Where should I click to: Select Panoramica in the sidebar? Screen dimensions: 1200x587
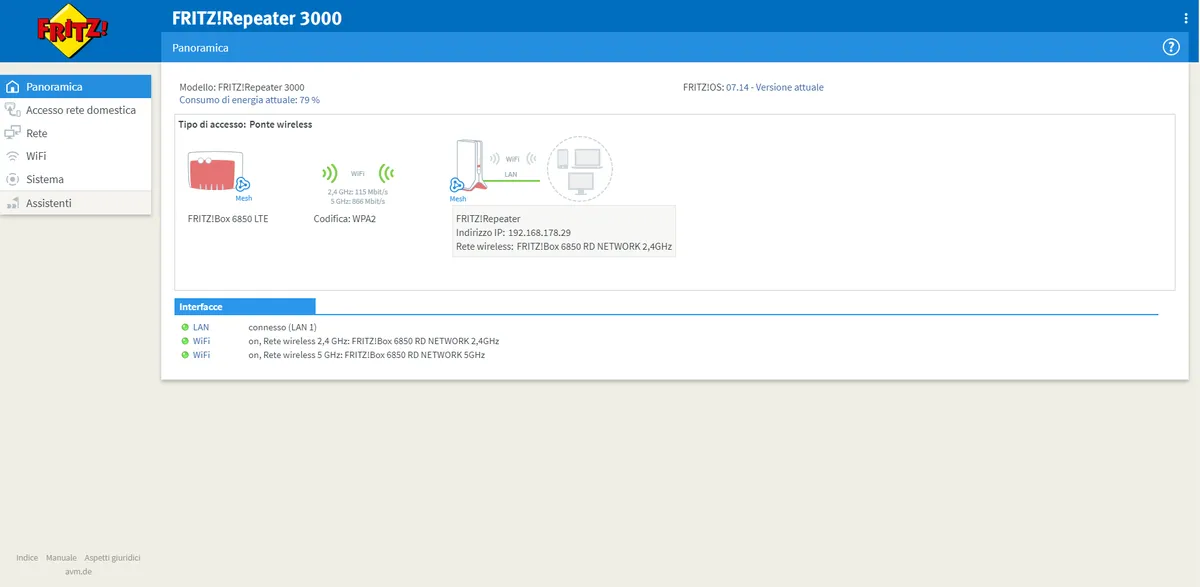(x=76, y=87)
